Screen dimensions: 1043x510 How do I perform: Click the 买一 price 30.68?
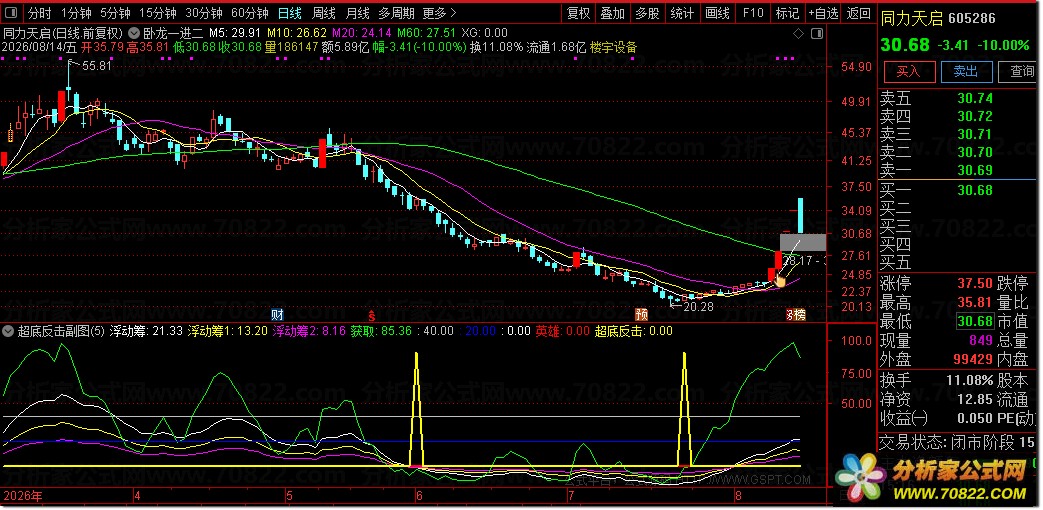pyautogui.click(x=975, y=190)
